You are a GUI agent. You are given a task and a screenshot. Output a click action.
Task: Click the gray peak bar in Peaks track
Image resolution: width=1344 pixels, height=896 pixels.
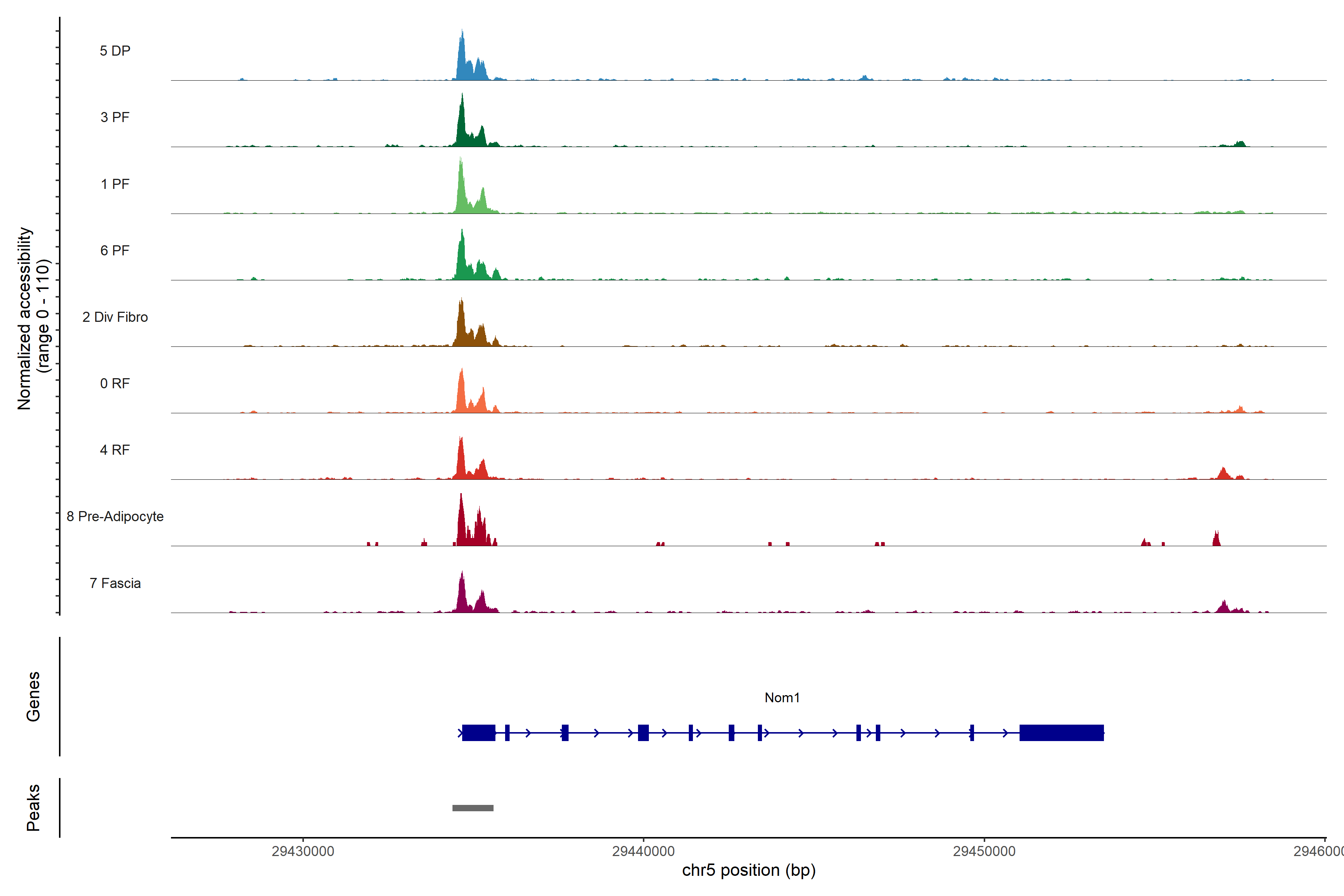[473, 808]
